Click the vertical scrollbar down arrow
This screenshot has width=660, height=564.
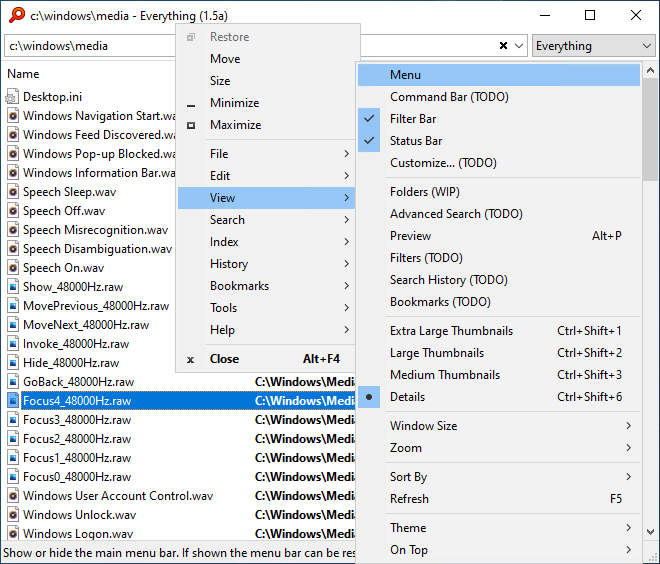click(x=650, y=532)
